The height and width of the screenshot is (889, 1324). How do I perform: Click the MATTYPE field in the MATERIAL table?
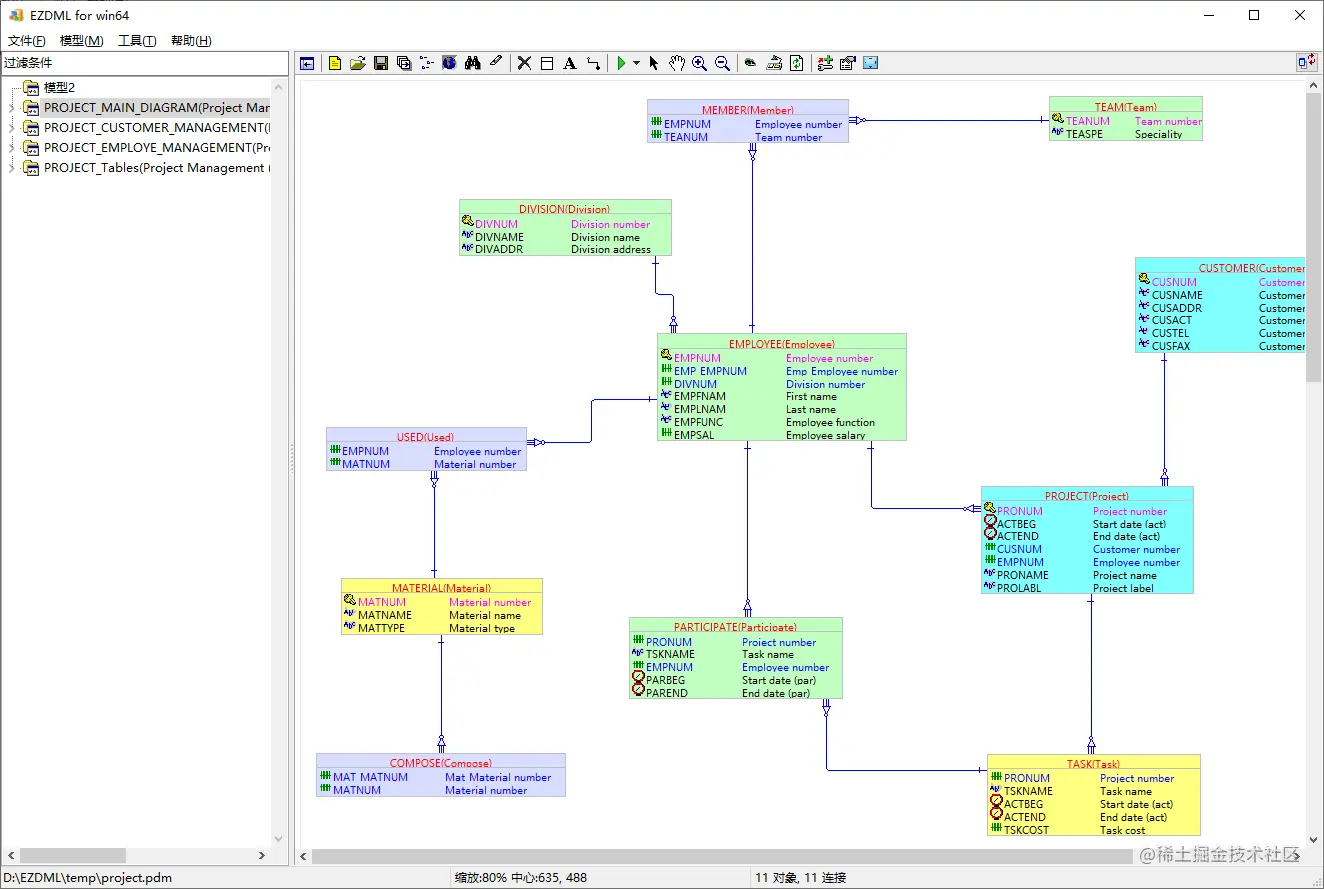(x=381, y=628)
